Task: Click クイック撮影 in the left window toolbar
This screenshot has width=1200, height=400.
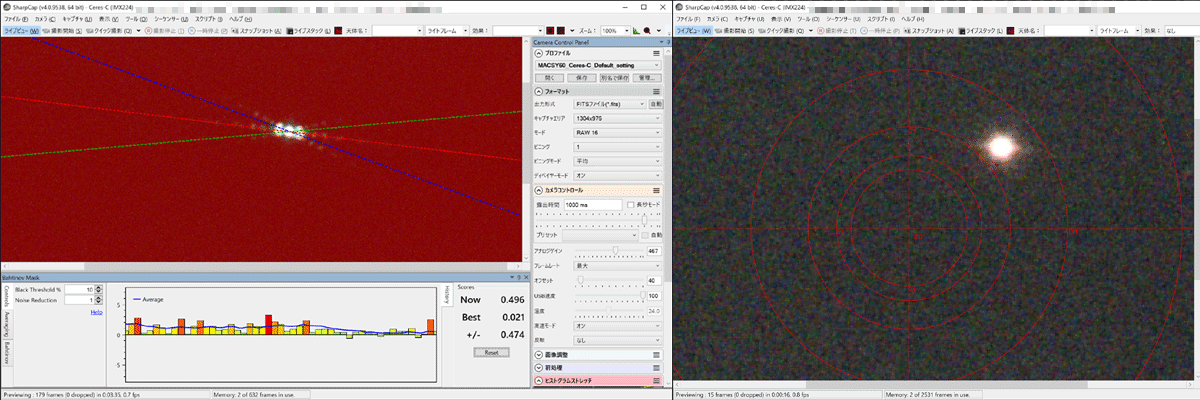Action: (110, 31)
